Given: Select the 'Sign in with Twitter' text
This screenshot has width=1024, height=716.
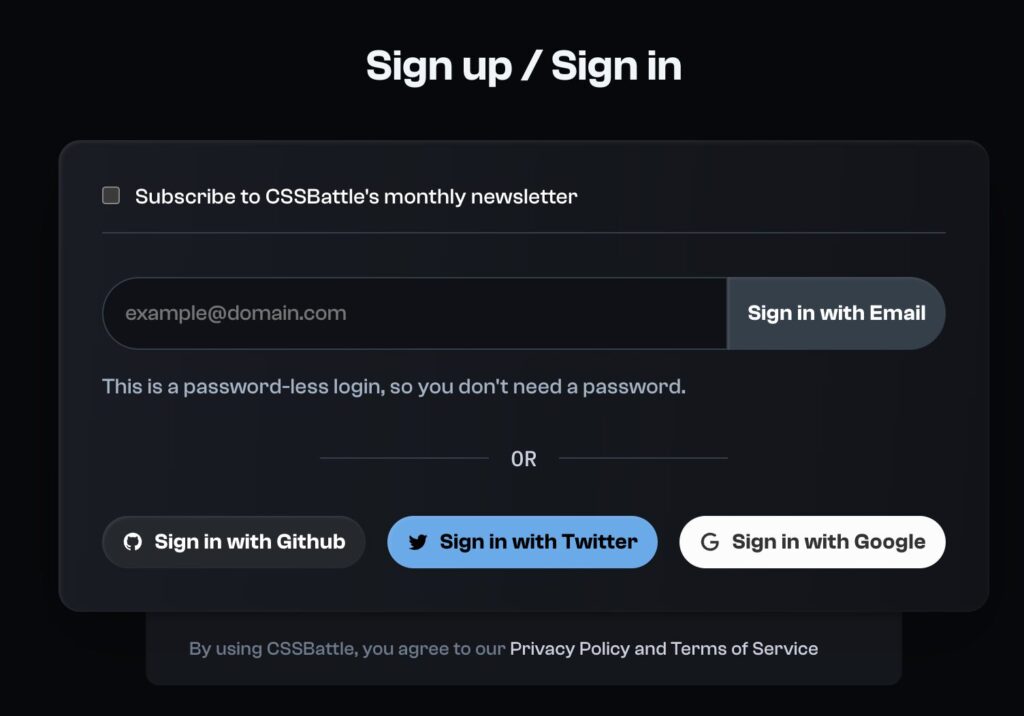Looking at the screenshot, I should (538, 542).
